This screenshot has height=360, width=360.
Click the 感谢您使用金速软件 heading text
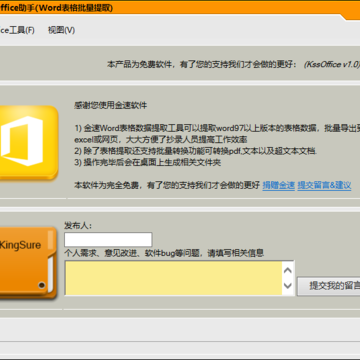(x=111, y=106)
